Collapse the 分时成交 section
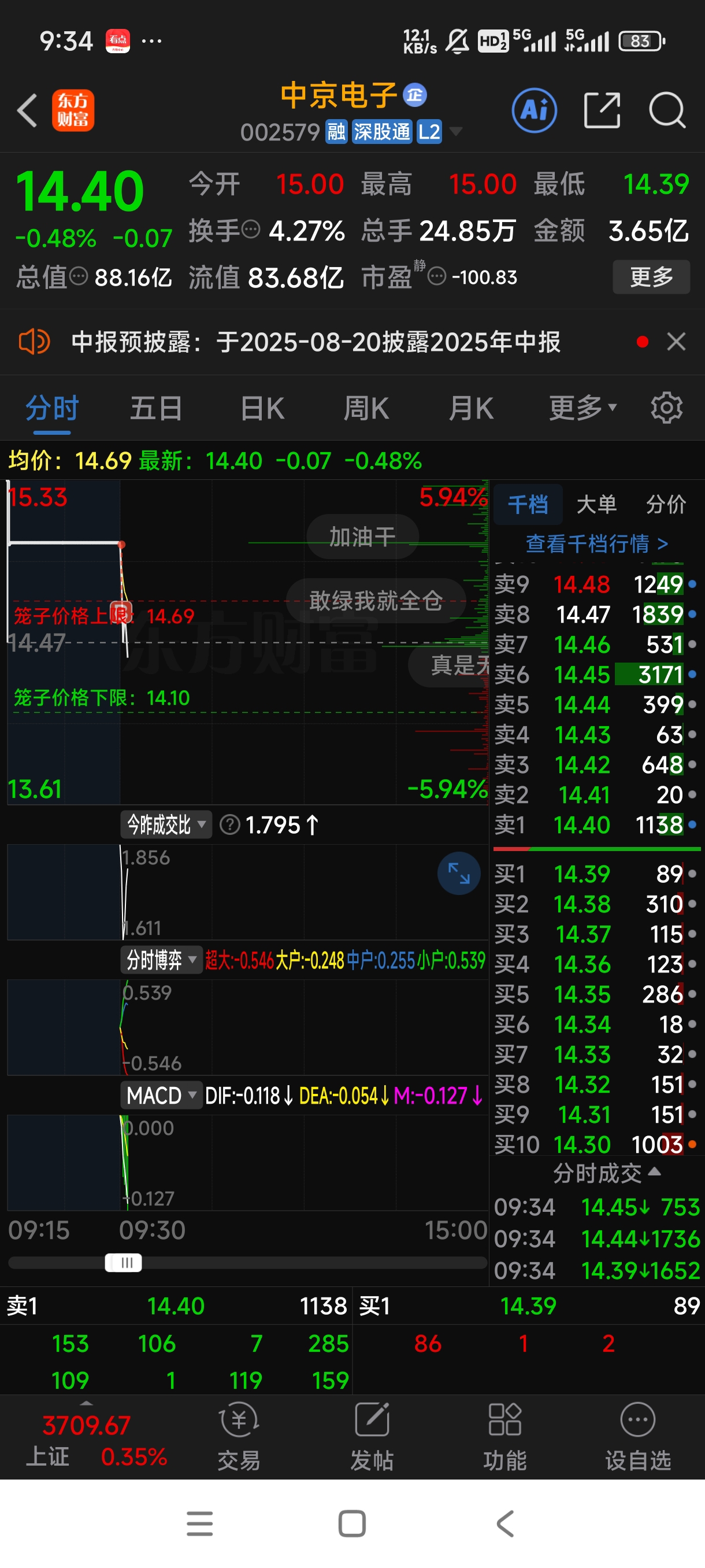705x1568 pixels. [x=606, y=1173]
